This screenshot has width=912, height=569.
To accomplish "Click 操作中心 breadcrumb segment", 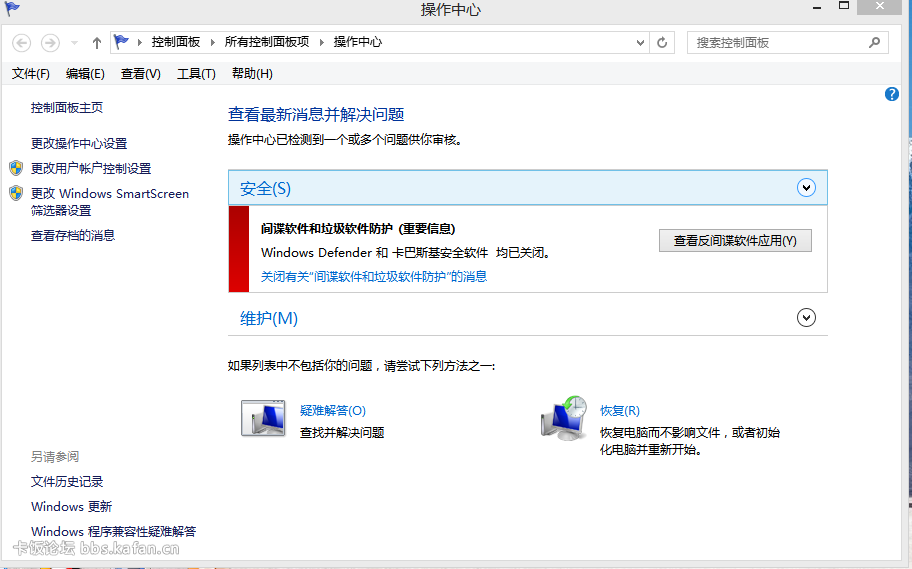I will 358,42.
